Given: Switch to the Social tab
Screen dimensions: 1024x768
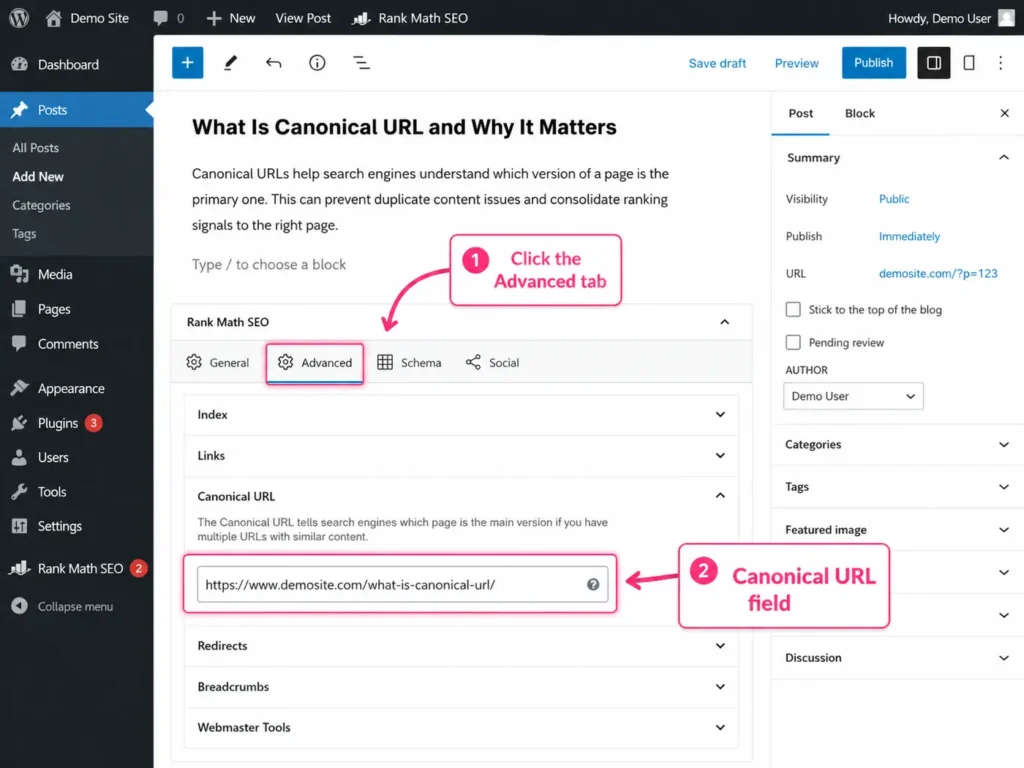Looking at the screenshot, I should pos(492,362).
